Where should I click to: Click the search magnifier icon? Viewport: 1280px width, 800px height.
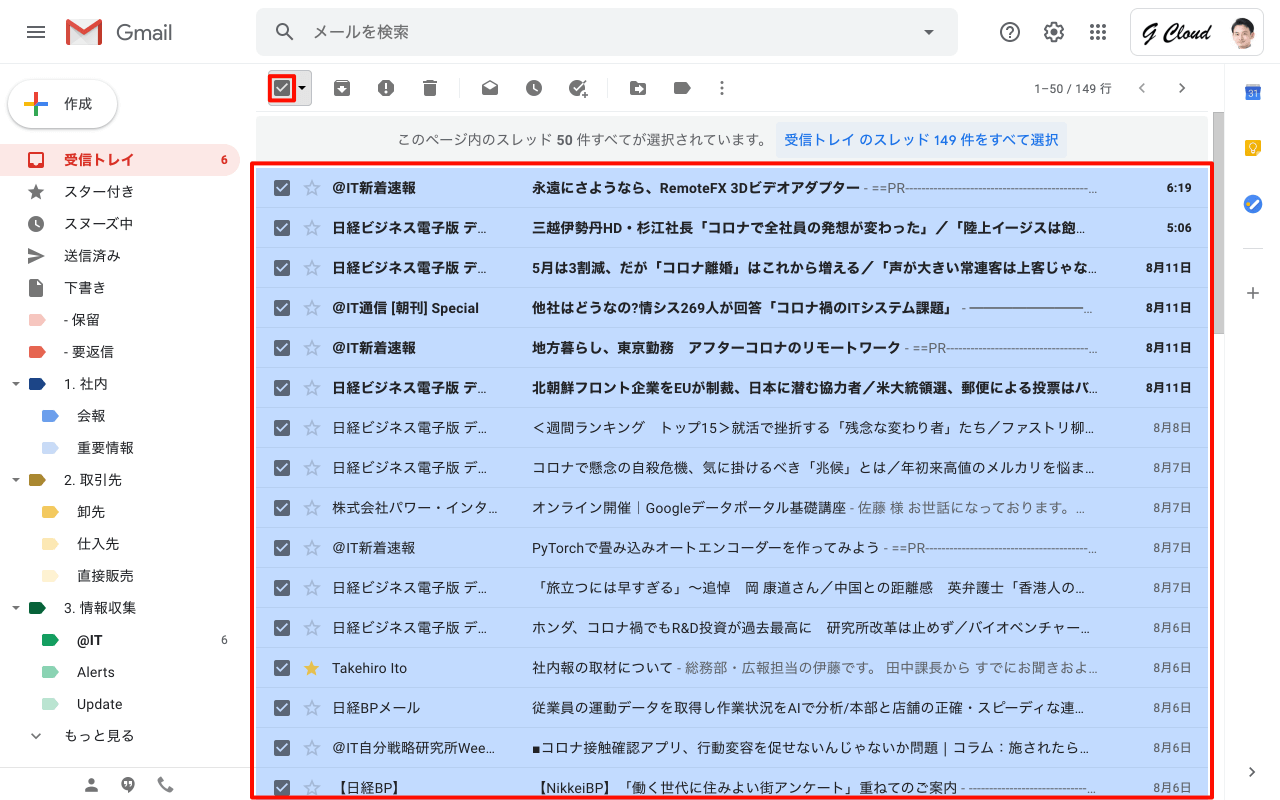[285, 32]
